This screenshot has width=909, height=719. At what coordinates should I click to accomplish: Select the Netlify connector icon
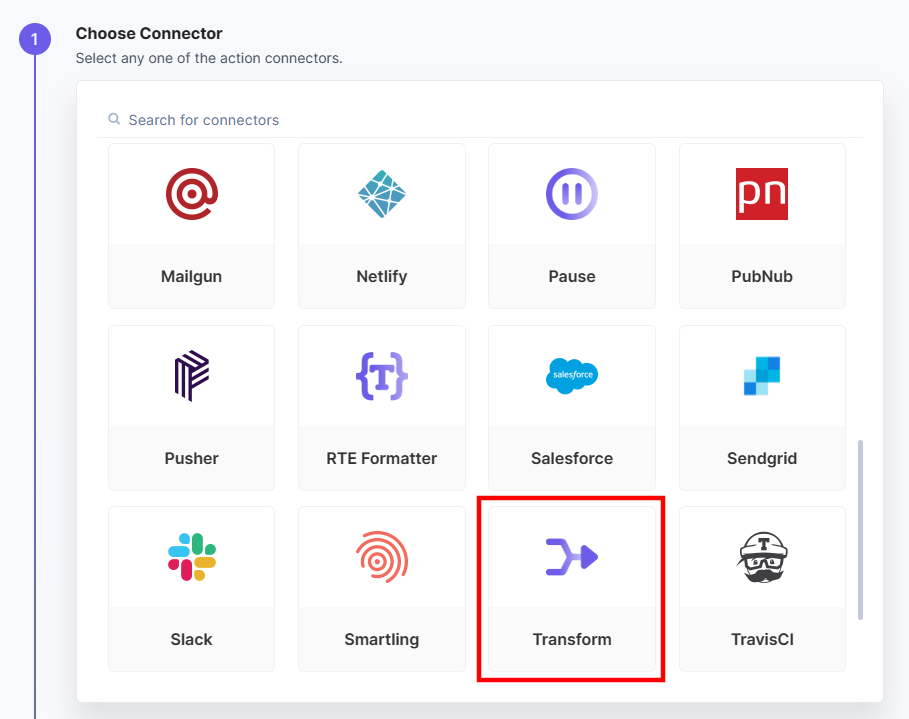pyautogui.click(x=382, y=194)
